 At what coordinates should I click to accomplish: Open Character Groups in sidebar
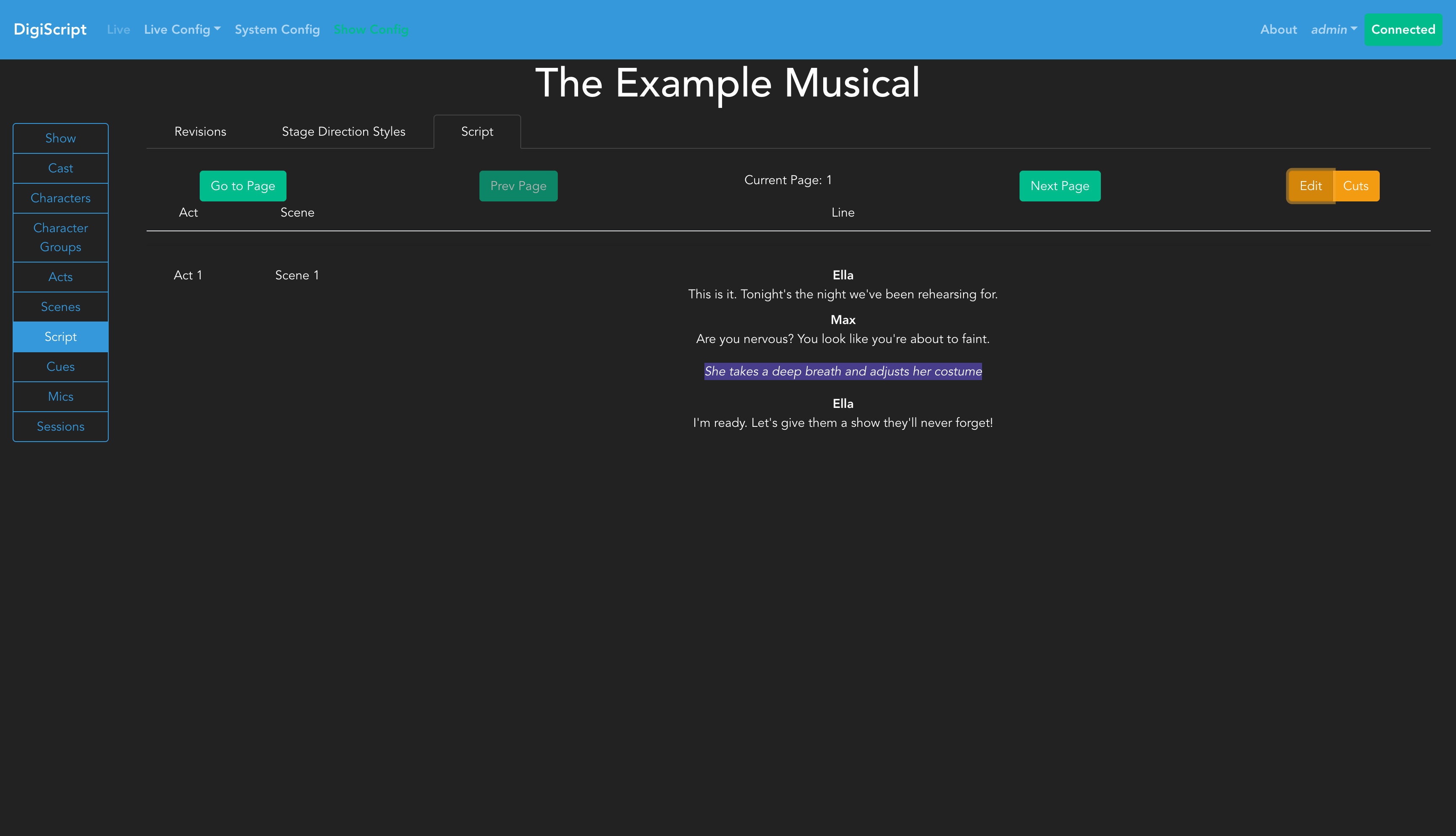click(60, 237)
